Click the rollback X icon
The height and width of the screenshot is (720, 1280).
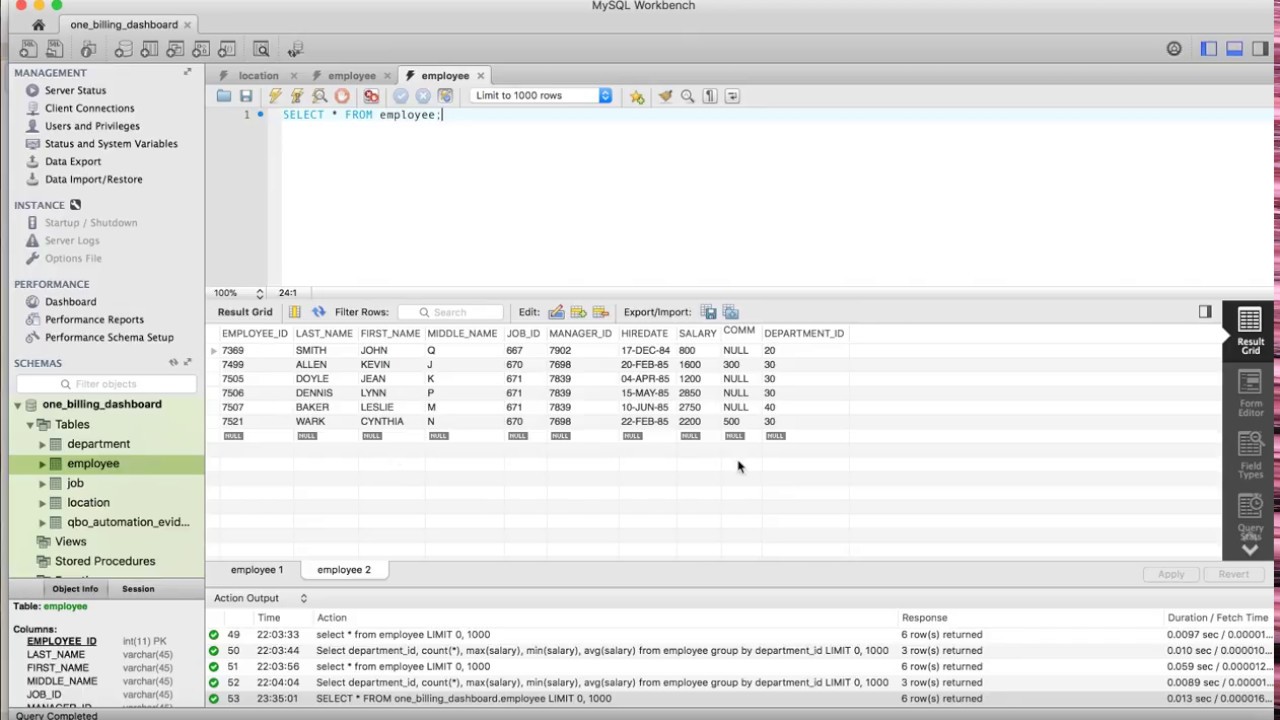click(423, 96)
